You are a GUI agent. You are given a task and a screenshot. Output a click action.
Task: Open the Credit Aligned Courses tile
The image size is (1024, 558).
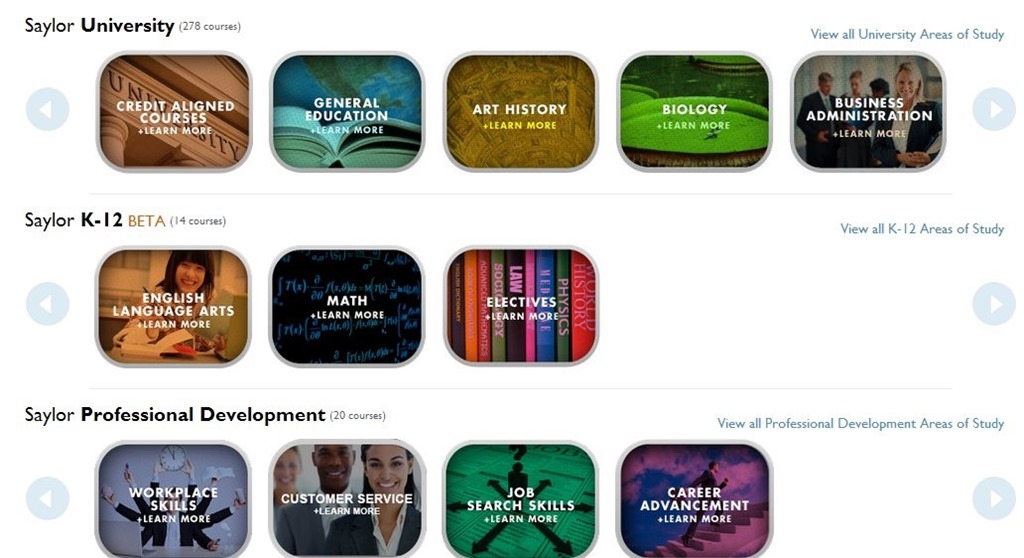coord(174,112)
